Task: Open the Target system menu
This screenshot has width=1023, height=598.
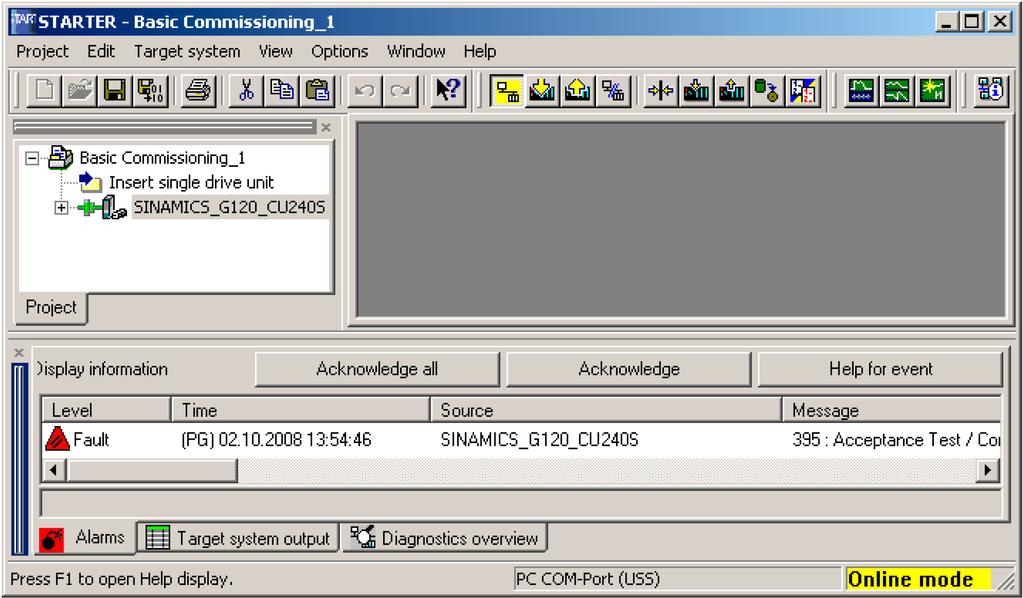Action: click(x=187, y=51)
